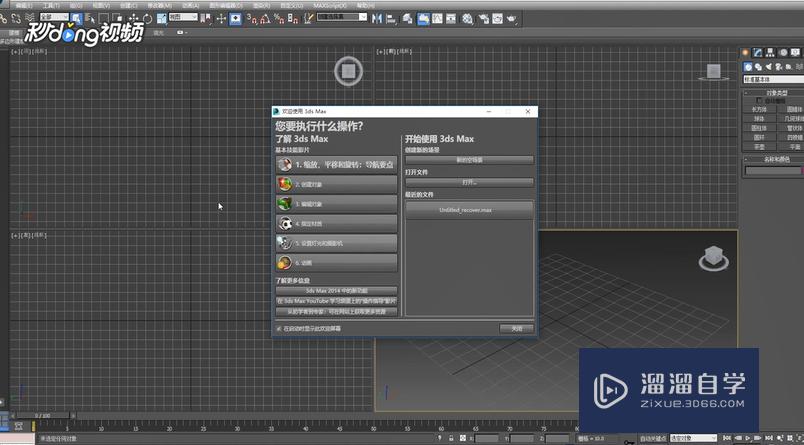This screenshot has height=445, width=804.
Task: Open the selection filter dropdown
Action: click(56, 18)
